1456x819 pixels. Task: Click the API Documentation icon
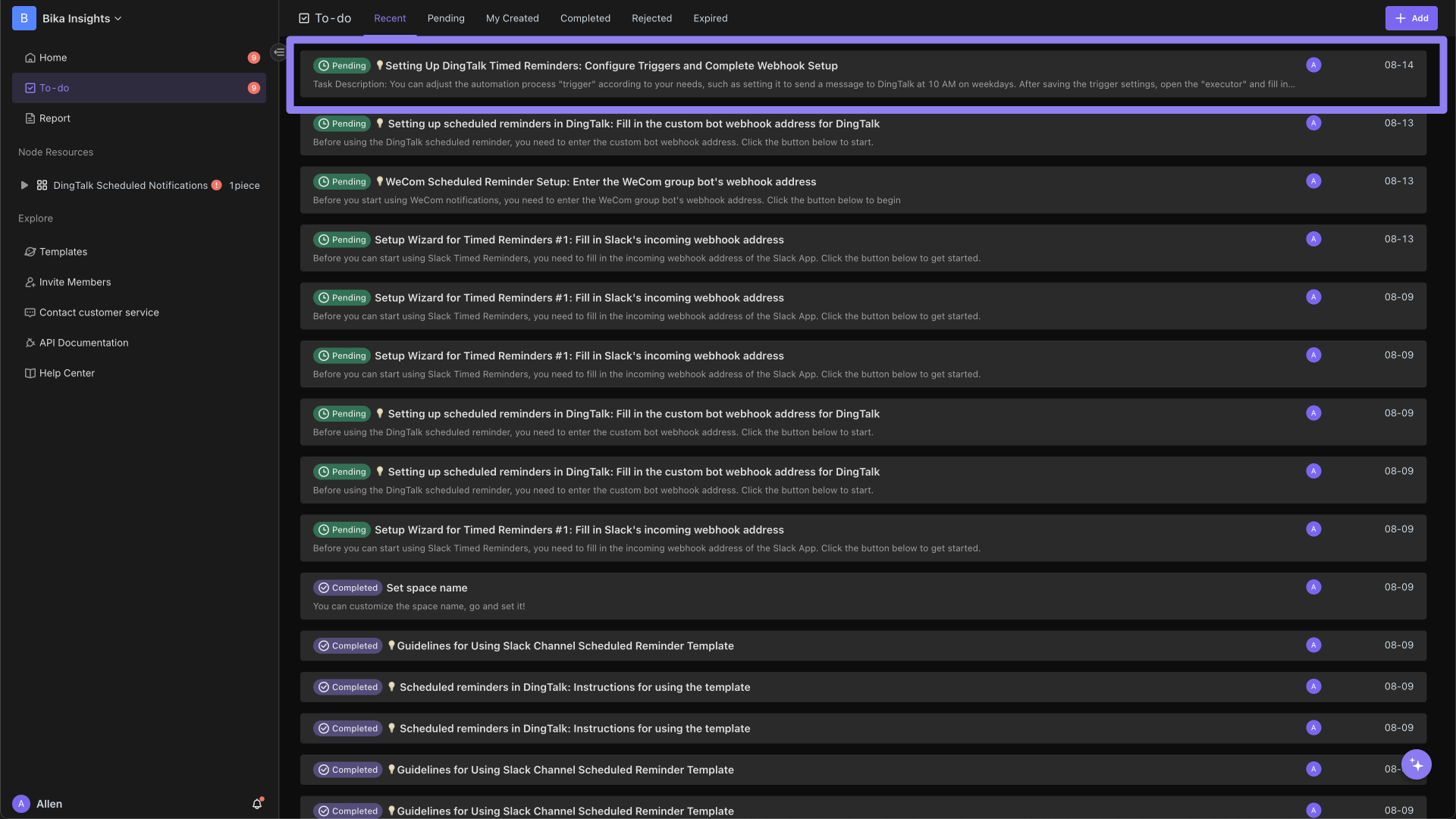click(x=27, y=343)
